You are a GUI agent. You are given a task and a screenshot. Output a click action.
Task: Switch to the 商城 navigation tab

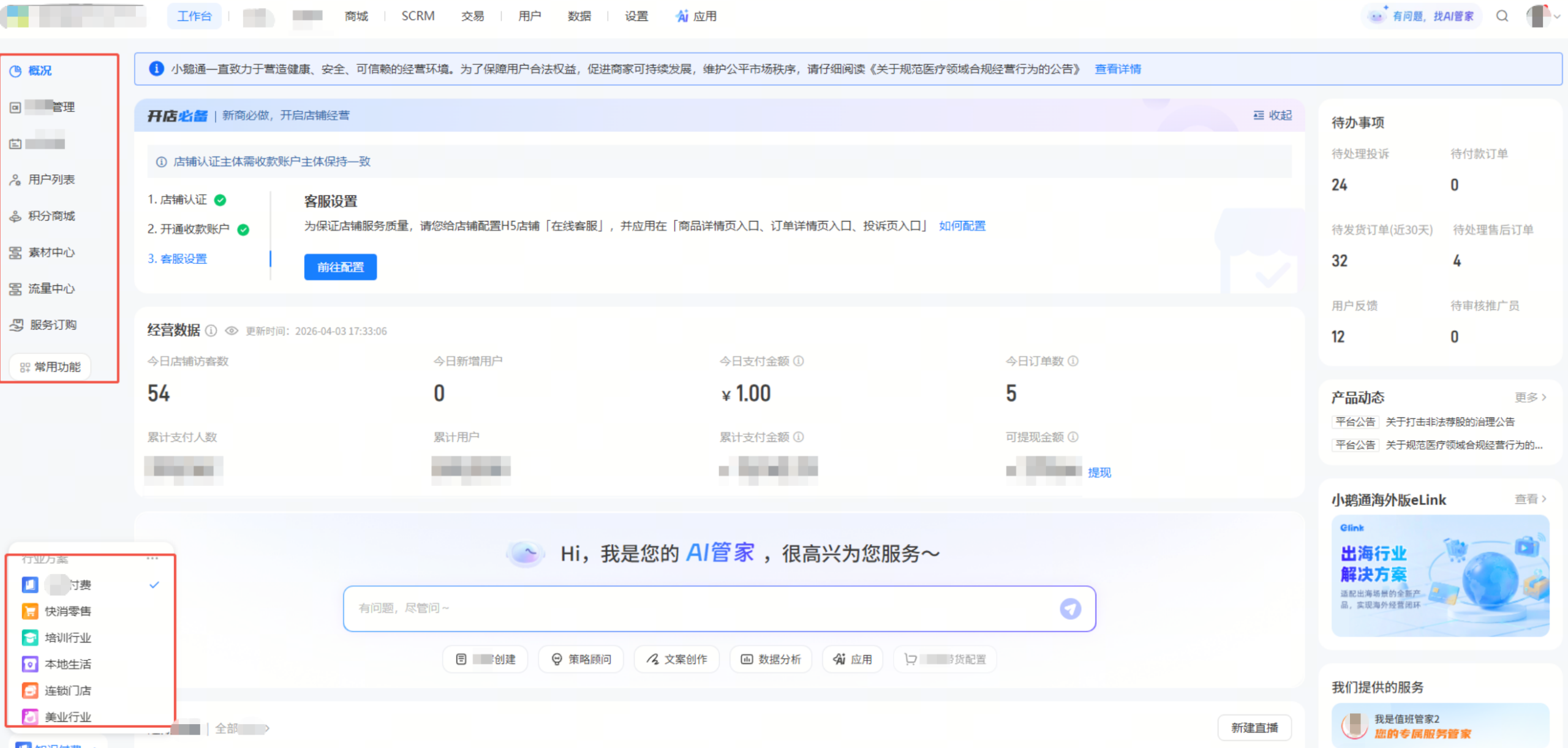(x=356, y=17)
